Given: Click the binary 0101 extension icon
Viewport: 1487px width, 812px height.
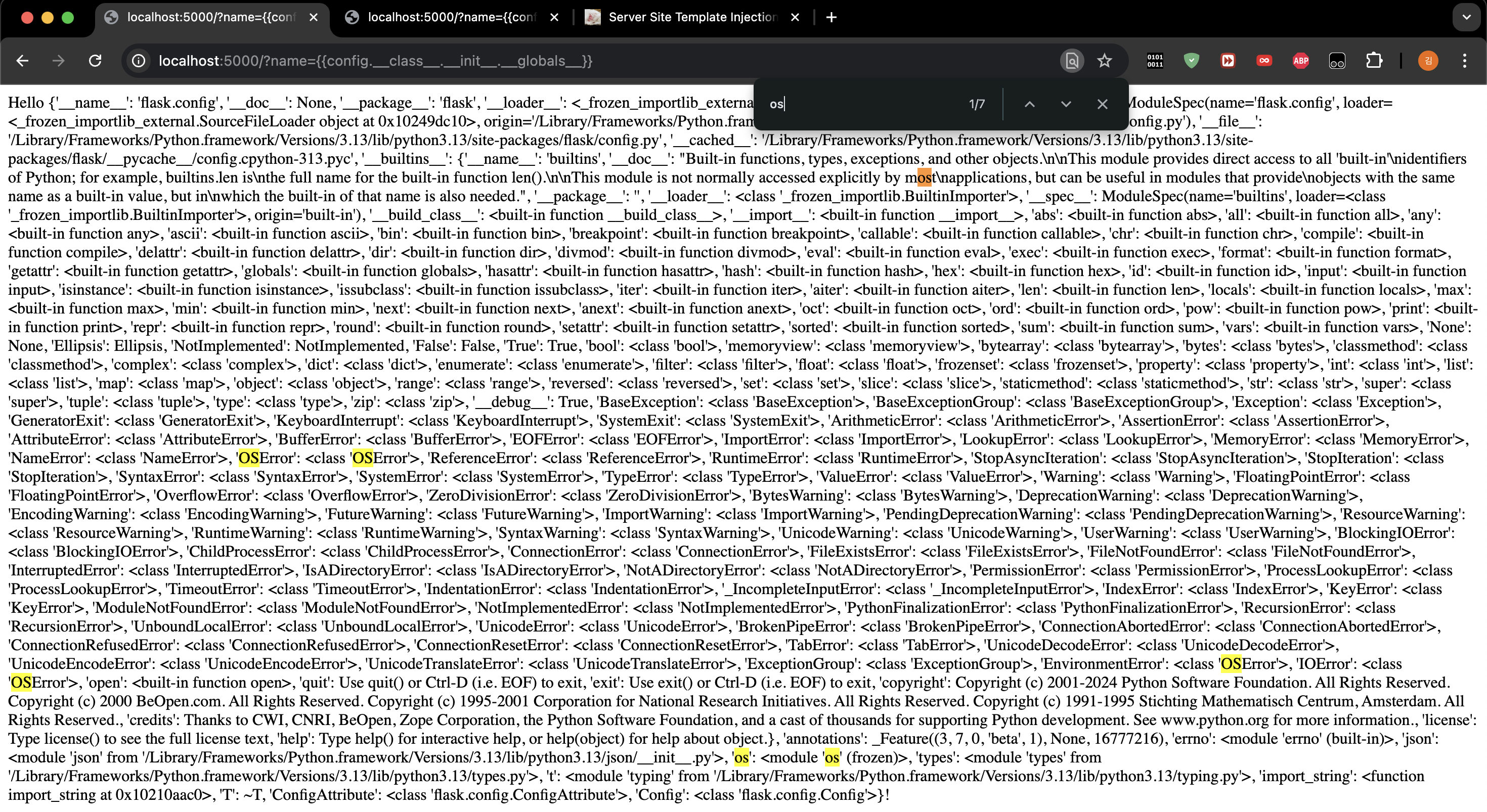Looking at the screenshot, I should 1155,61.
